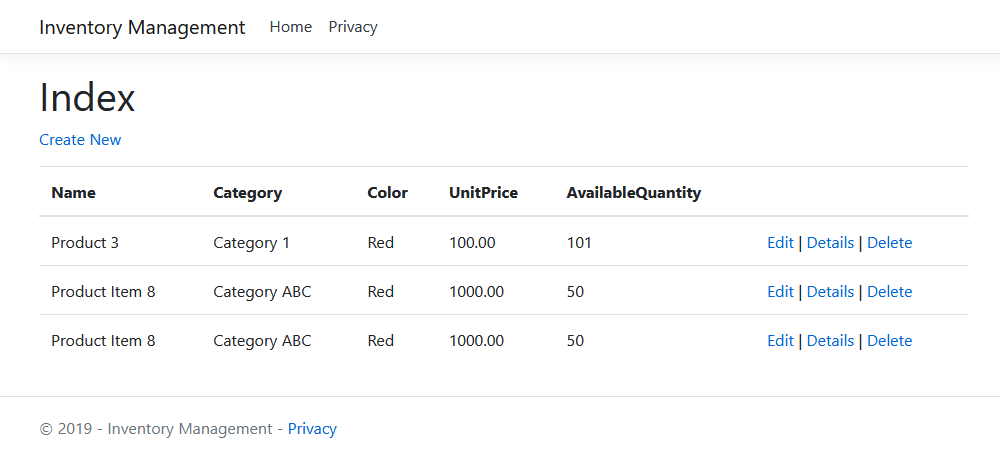Select the AvailableQuantity column header
Viewport: 1000px width, 453px height.
click(633, 193)
